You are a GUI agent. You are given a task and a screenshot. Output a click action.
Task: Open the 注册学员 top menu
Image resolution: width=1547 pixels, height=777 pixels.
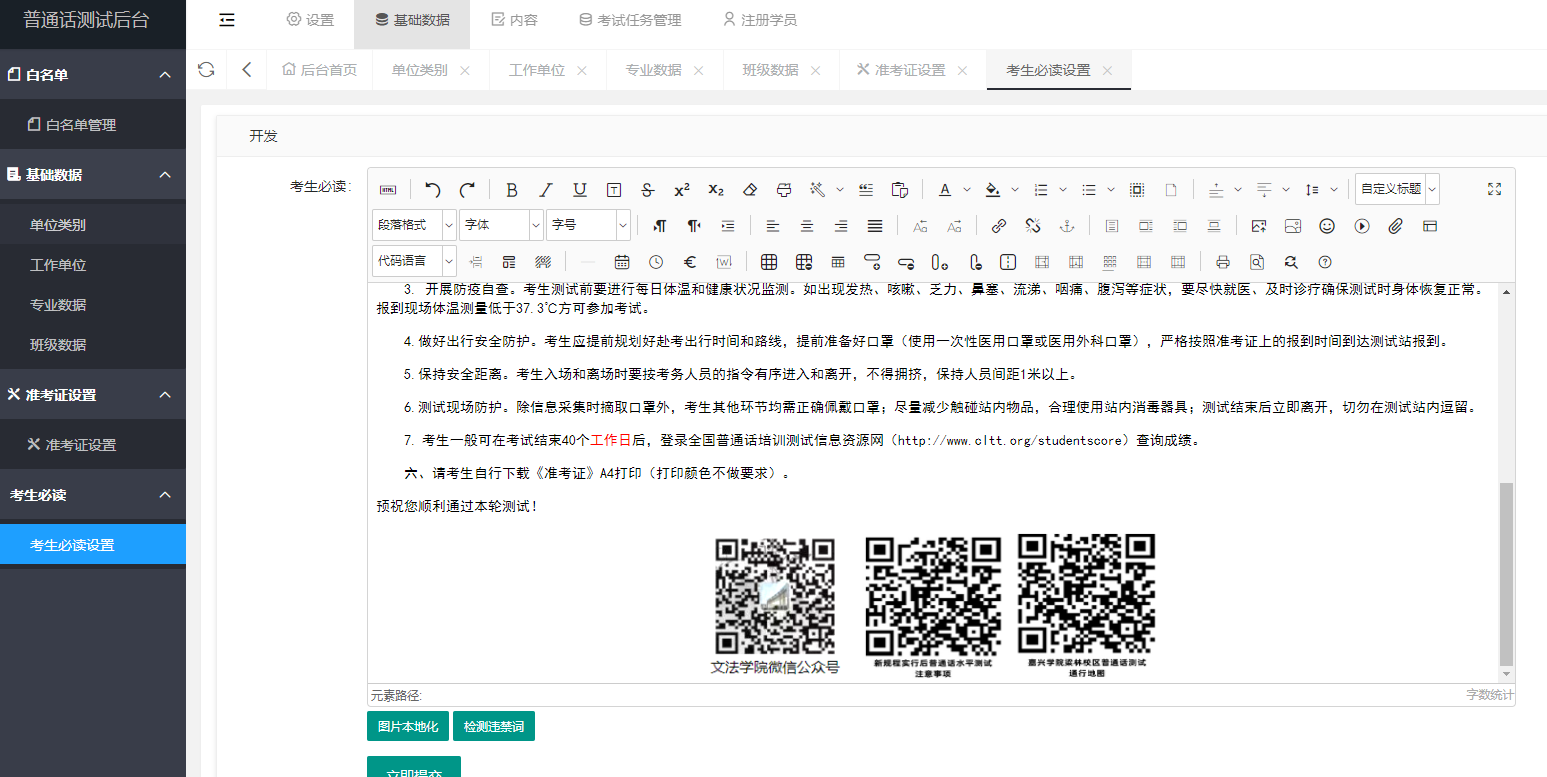coord(760,20)
